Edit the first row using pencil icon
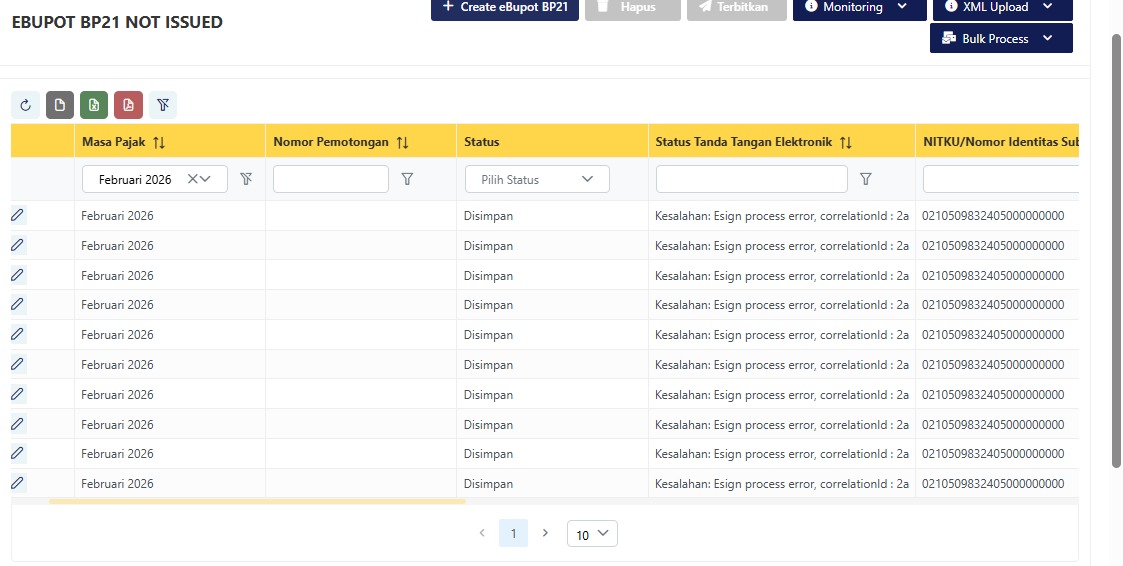 tap(18, 215)
